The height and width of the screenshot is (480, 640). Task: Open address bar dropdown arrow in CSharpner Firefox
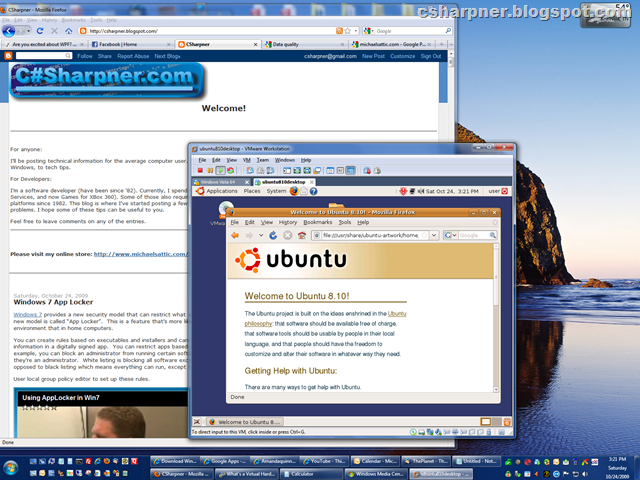click(x=356, y=31)
